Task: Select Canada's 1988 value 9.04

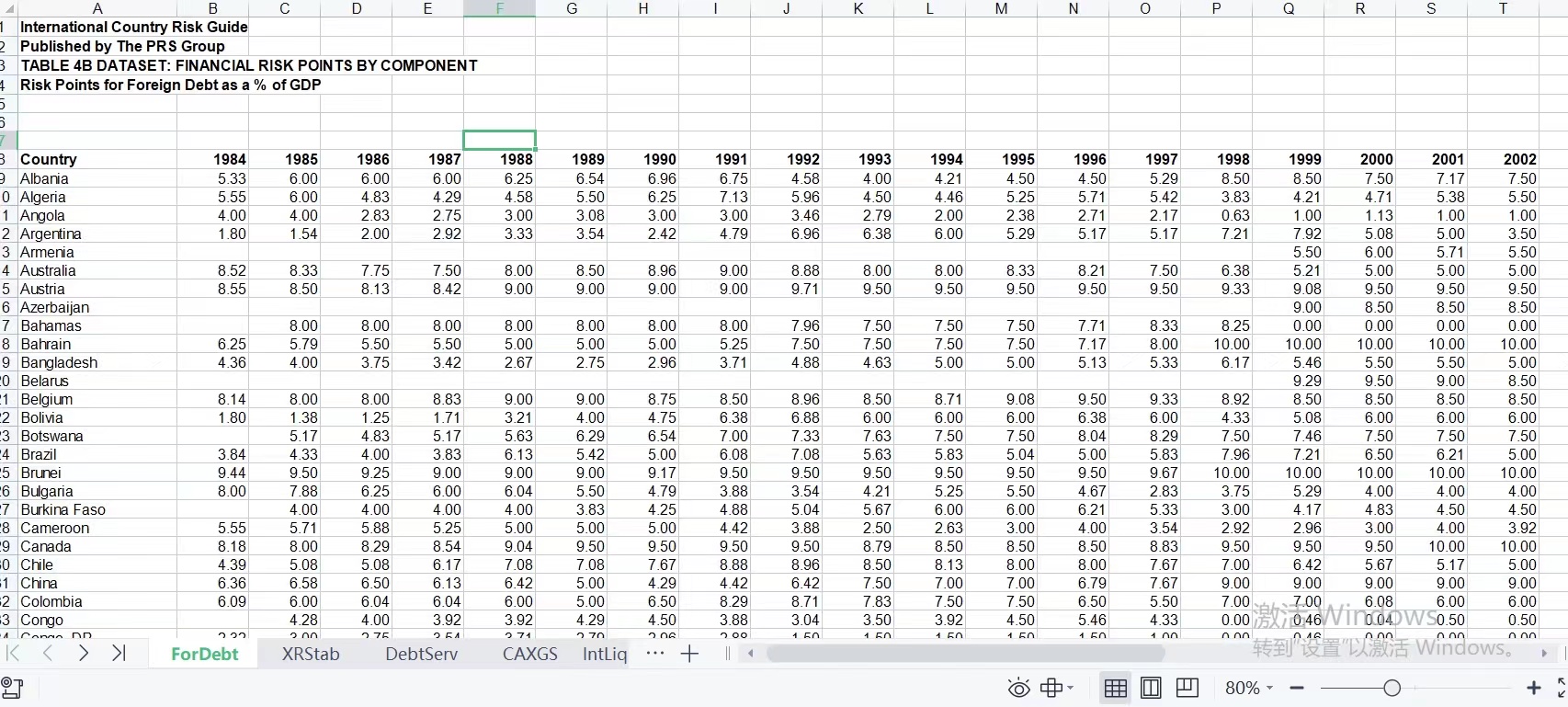Action: click(x=499, y=546)
